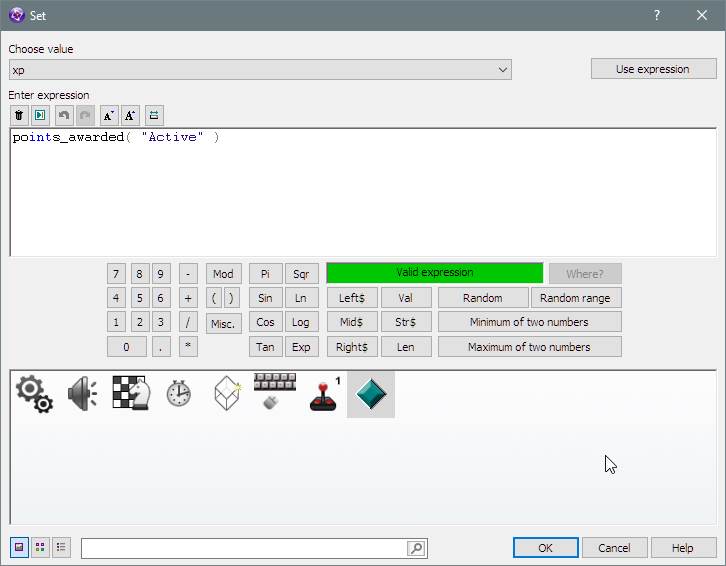Click the greyed redo arrow icon
This screenshot has height=566, width=726.
tap(85, 115)
